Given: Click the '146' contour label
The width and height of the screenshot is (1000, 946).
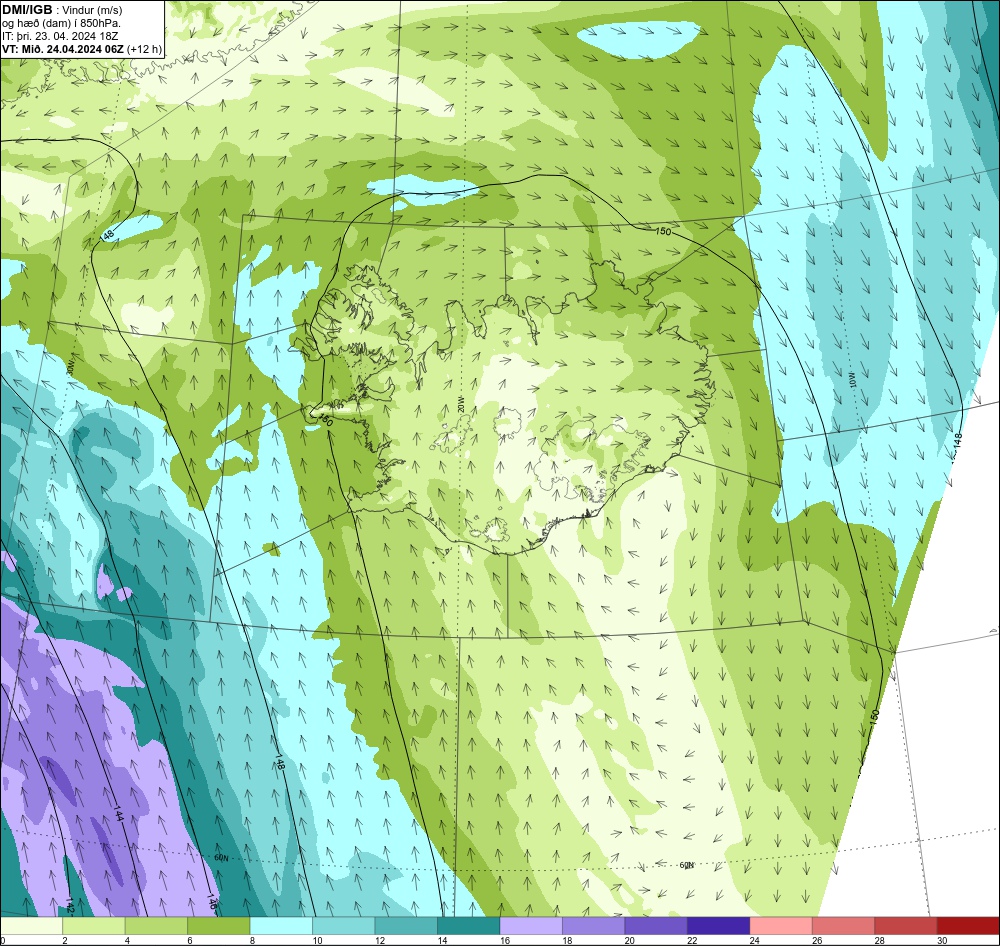Looking at the screenshot, I should point(211,902).
